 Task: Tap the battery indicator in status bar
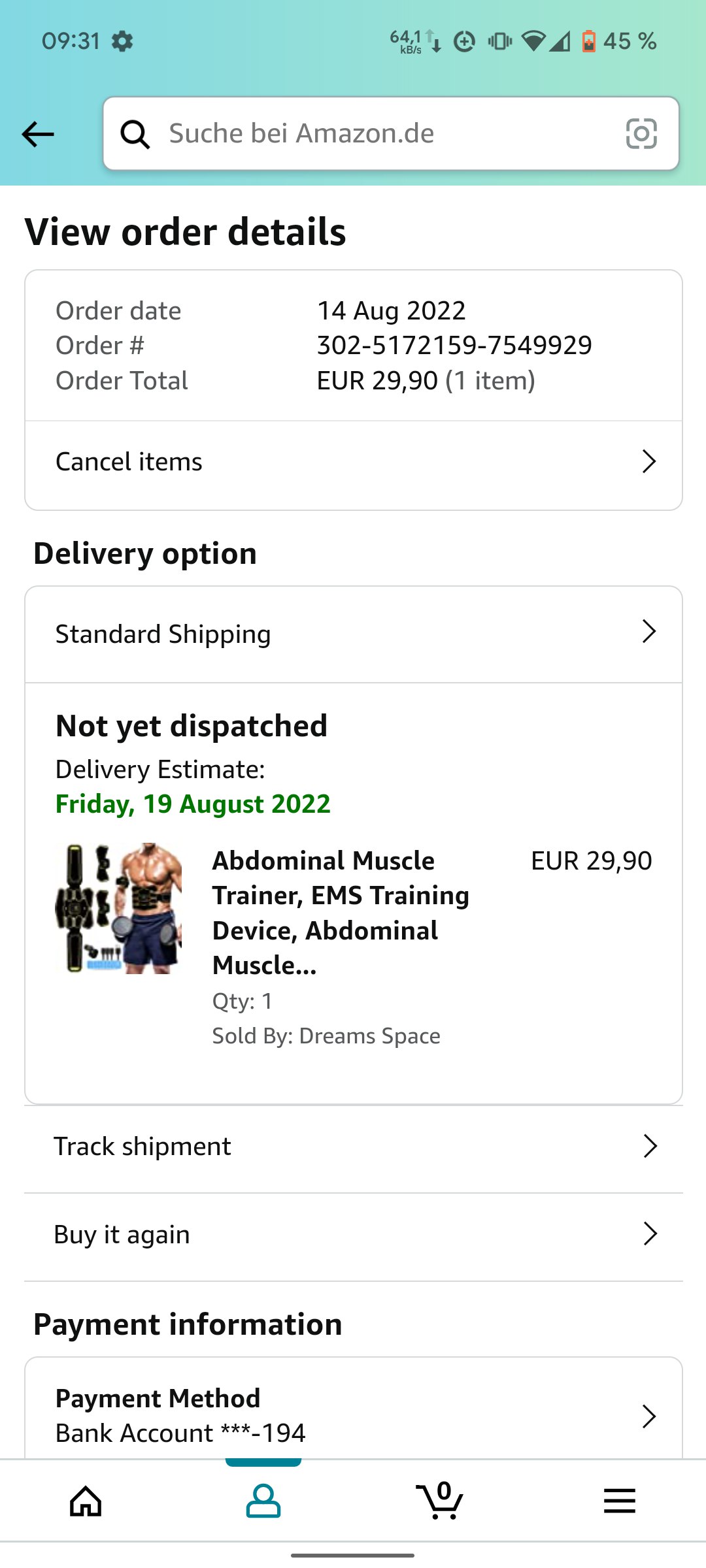tap(589, 42)
